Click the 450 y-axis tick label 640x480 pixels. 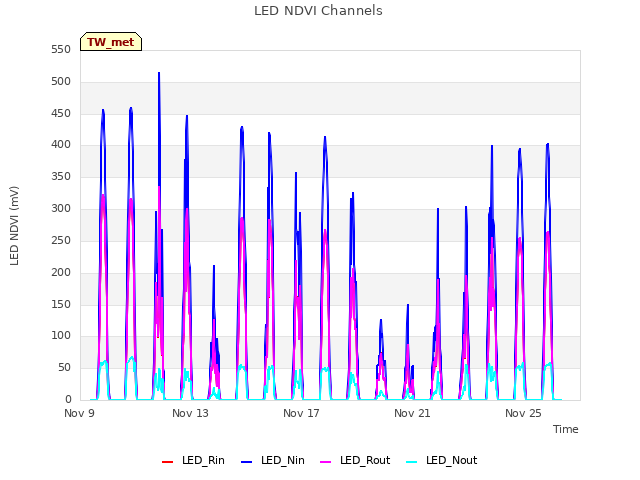(x=61, y=113)
